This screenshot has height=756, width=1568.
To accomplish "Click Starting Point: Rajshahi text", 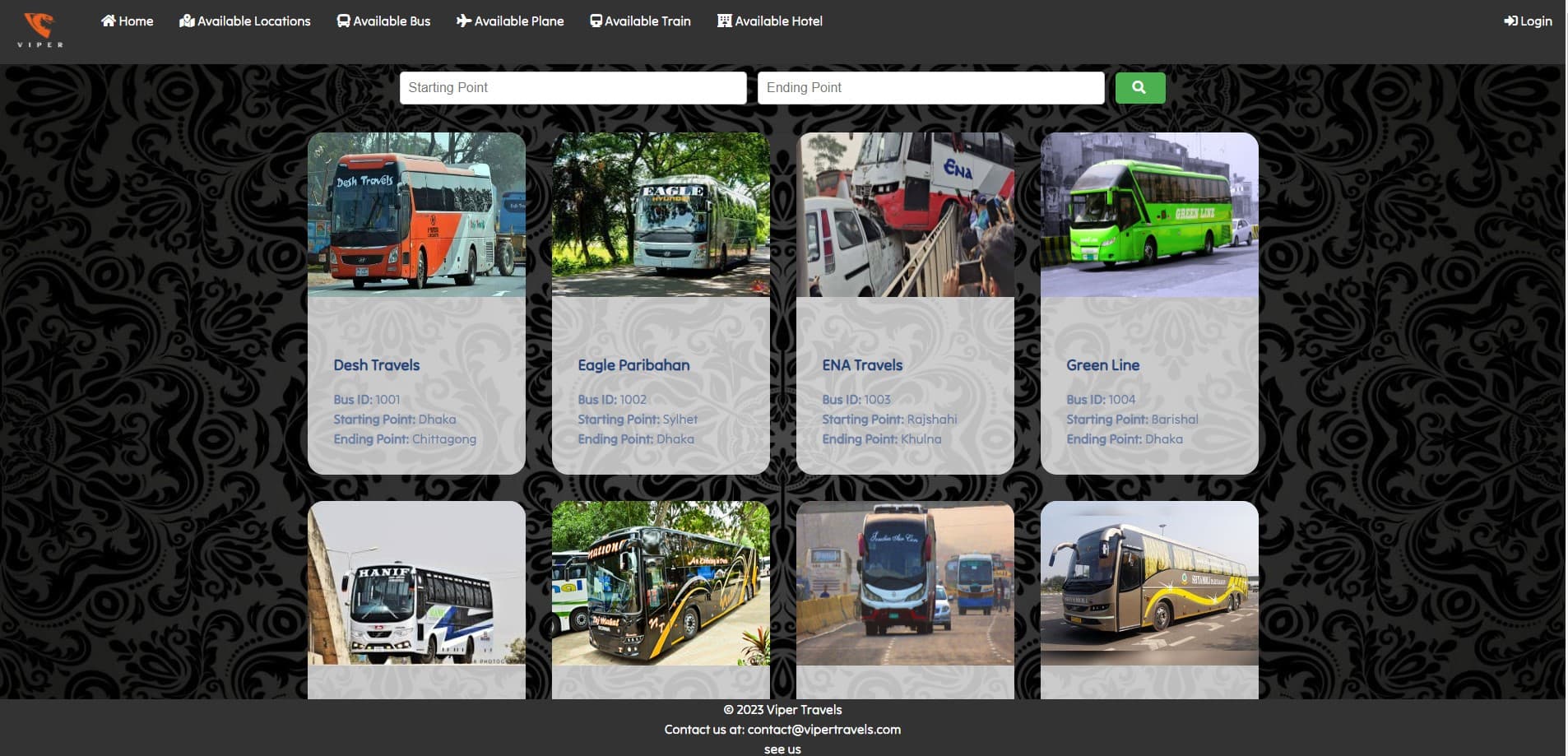I will point(889,420).
